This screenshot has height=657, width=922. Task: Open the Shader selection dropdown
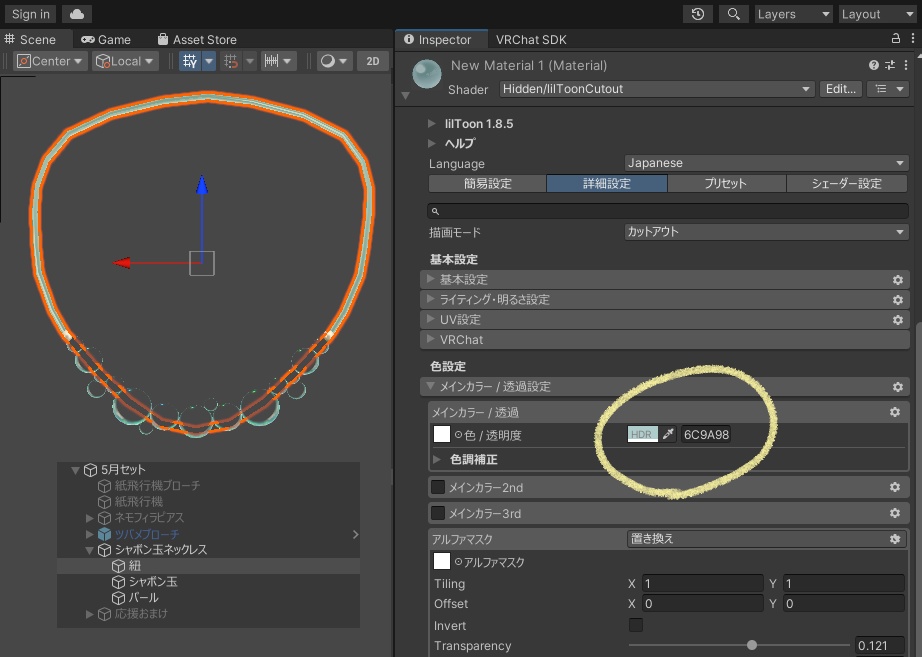click(657, 89)
